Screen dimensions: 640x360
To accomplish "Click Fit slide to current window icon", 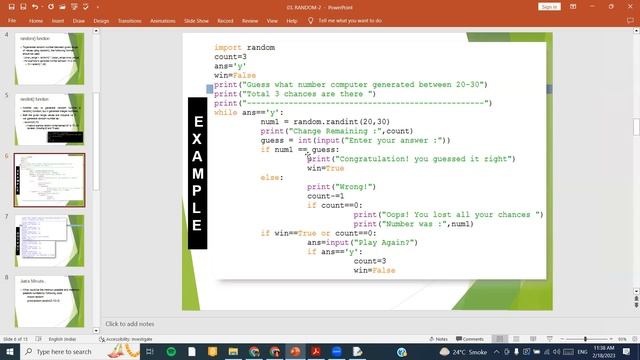I will click(x=635, y=339).
